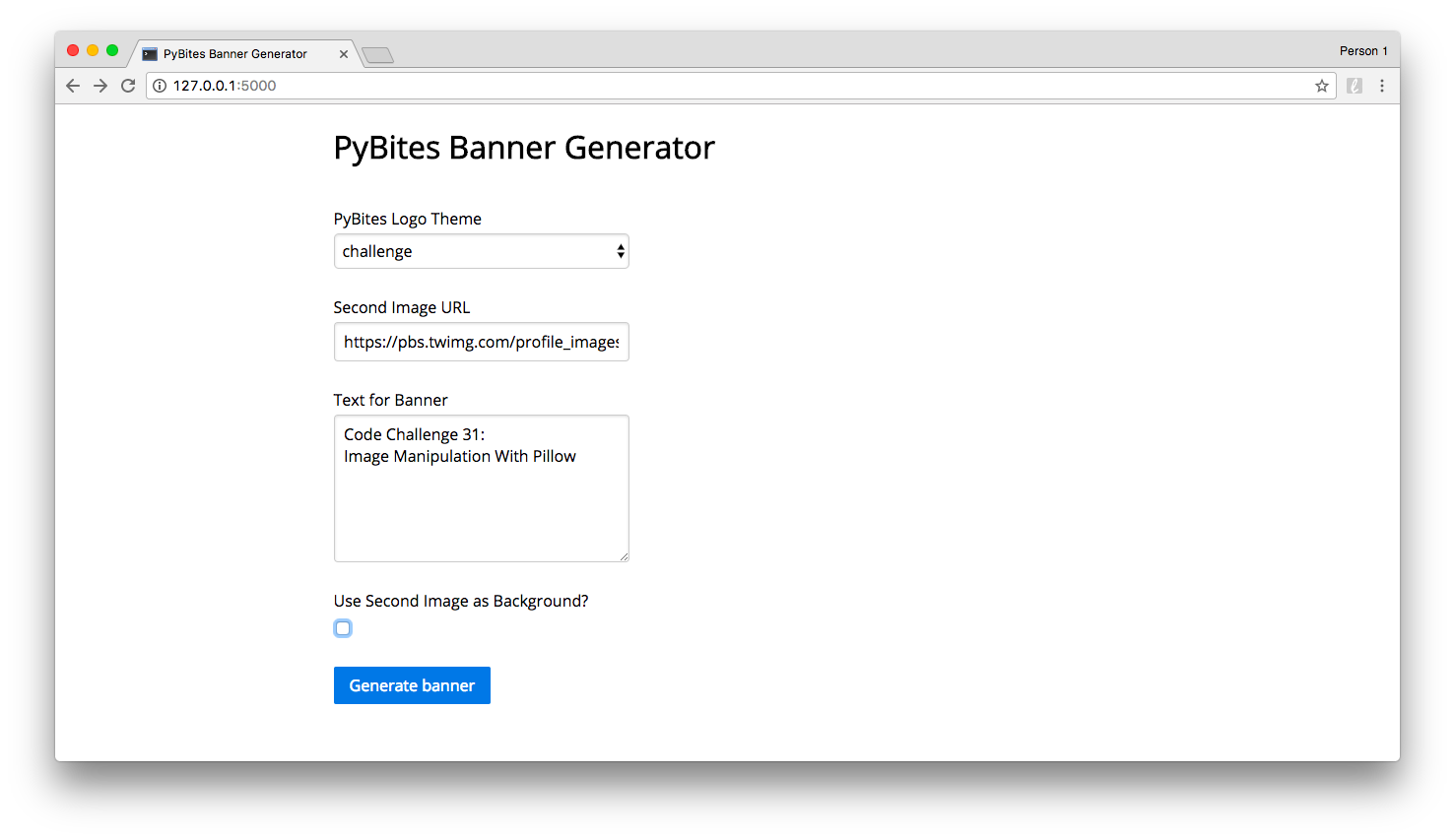Click the PyBites Logo Theme label
This screenshot has width=1455, height=840.
click(408, 219)
